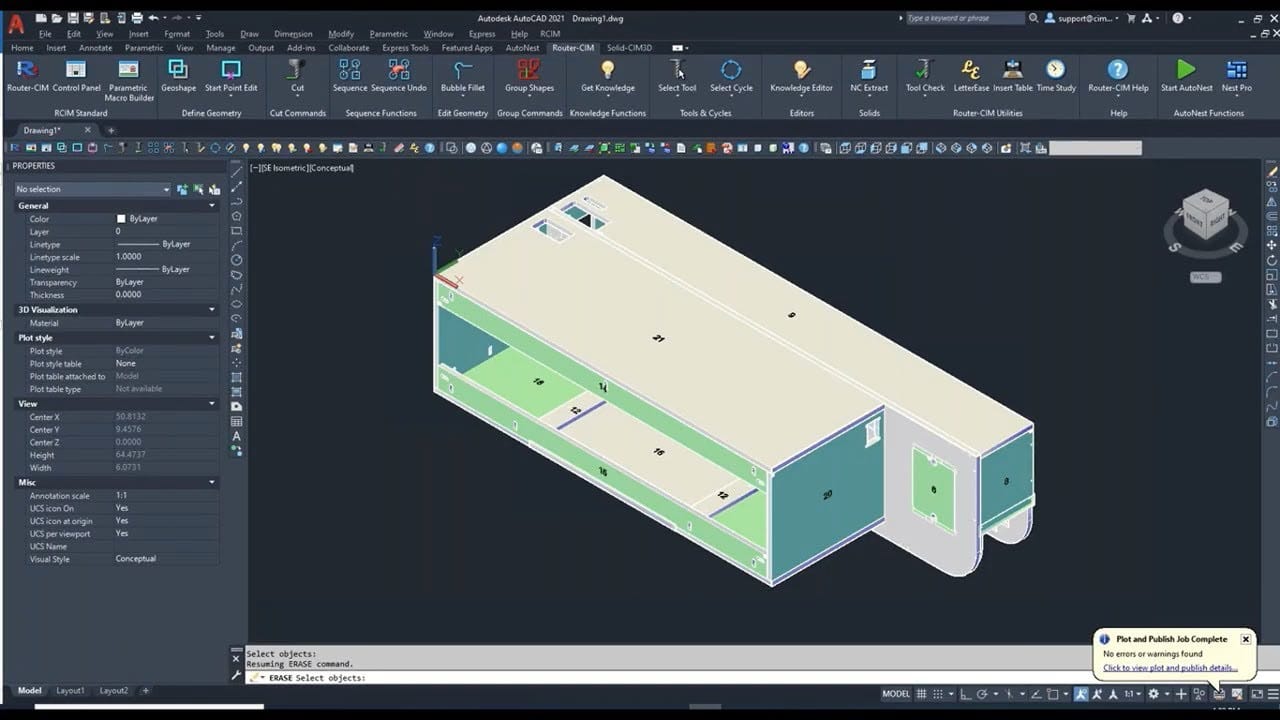
Task: Click the plot and publish details link
Action: [1170, 668]
